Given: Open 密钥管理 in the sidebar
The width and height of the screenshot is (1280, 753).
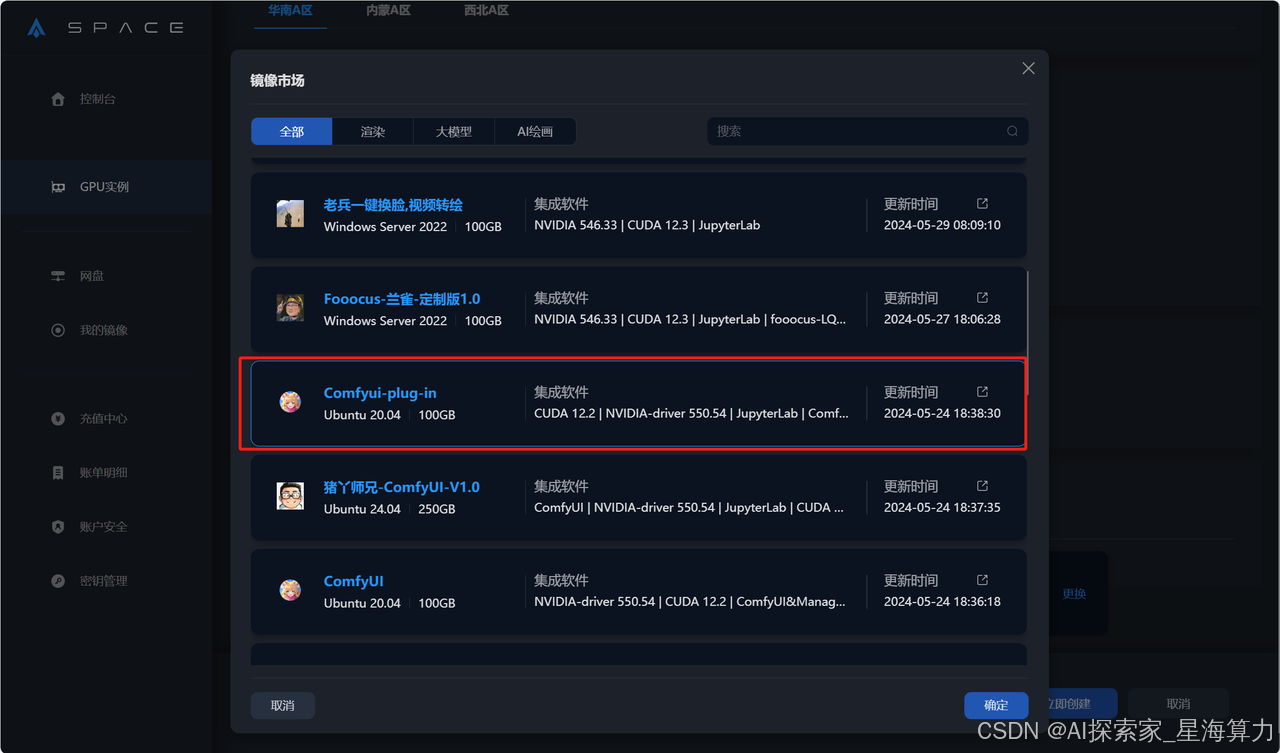Looking at the screenshot, I should 104,581.
